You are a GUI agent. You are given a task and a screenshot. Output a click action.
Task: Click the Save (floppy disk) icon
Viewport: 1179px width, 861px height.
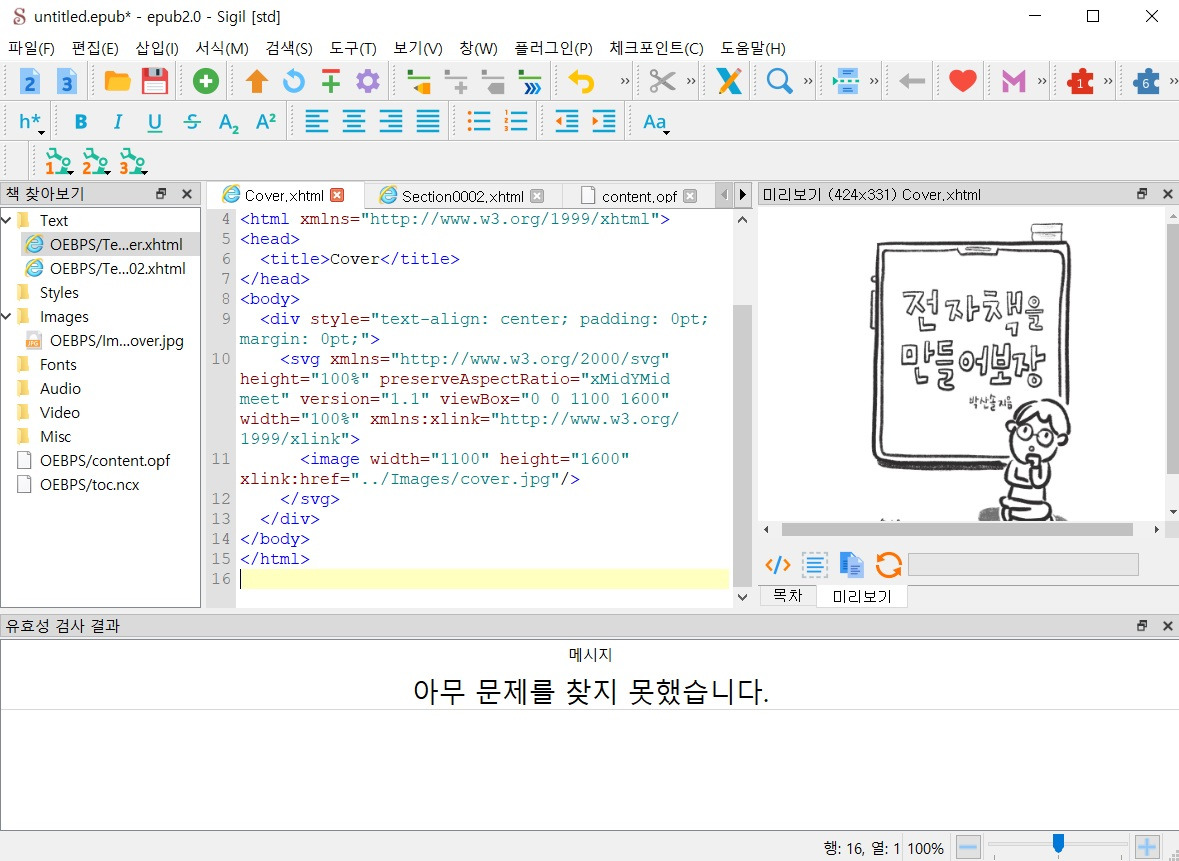click(x=153, y=81)
